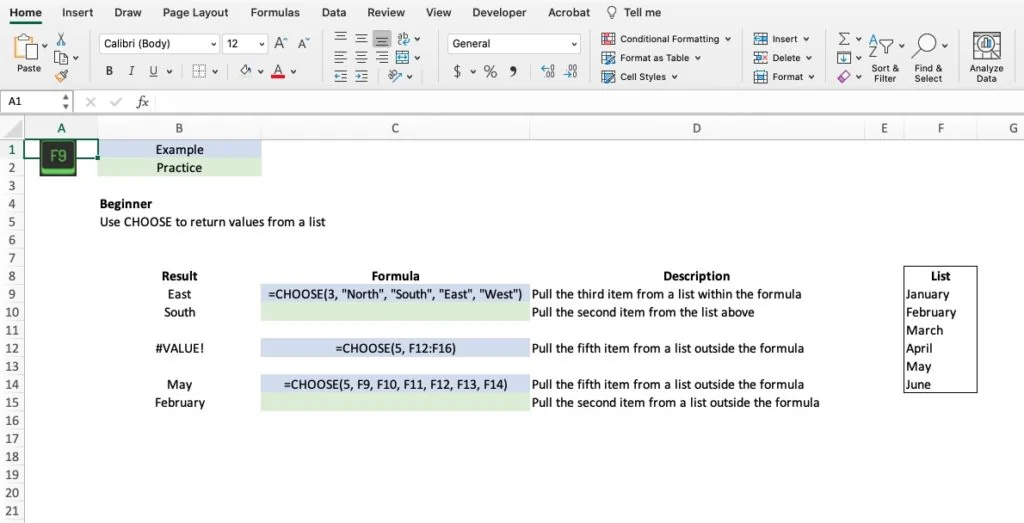This screenshot has width=1024, height=523.
Task: Toggle Underline formatting
Action: pyautogui.click(x=153, y=71)
